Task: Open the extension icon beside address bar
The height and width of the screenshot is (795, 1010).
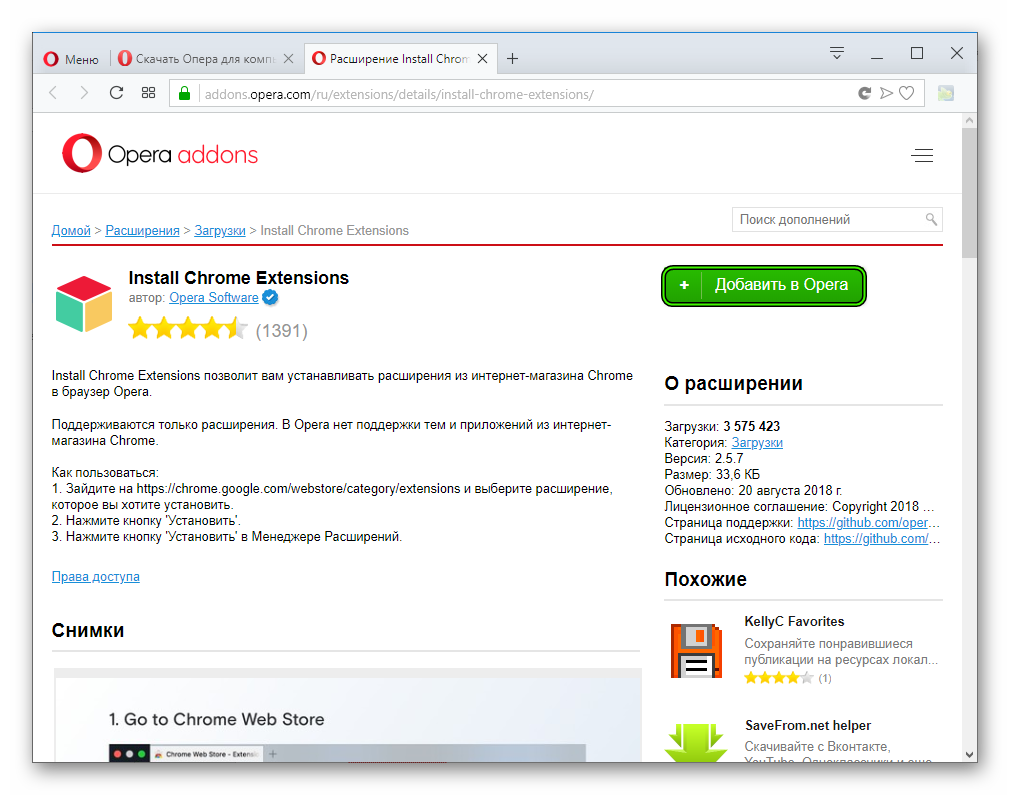Action: point(946,93)
